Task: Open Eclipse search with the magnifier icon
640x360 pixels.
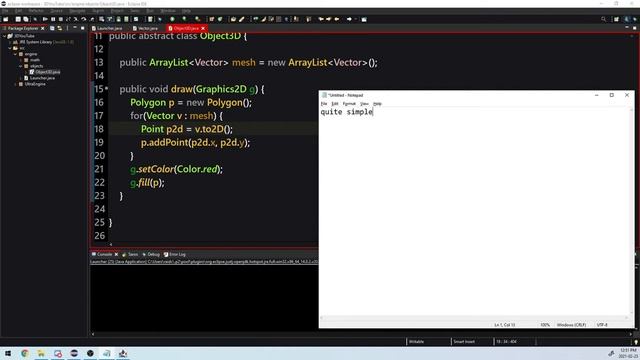Action: click(x=603, y=19)
